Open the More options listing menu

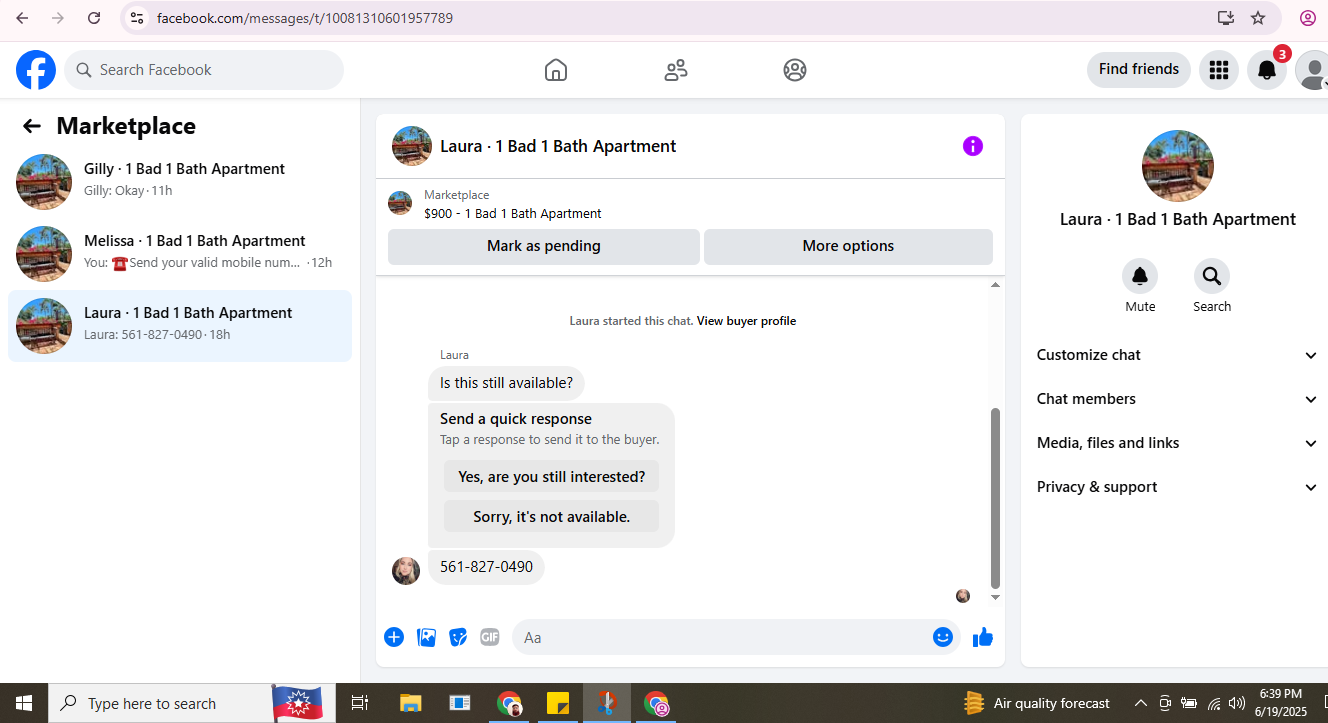point(848,246)
